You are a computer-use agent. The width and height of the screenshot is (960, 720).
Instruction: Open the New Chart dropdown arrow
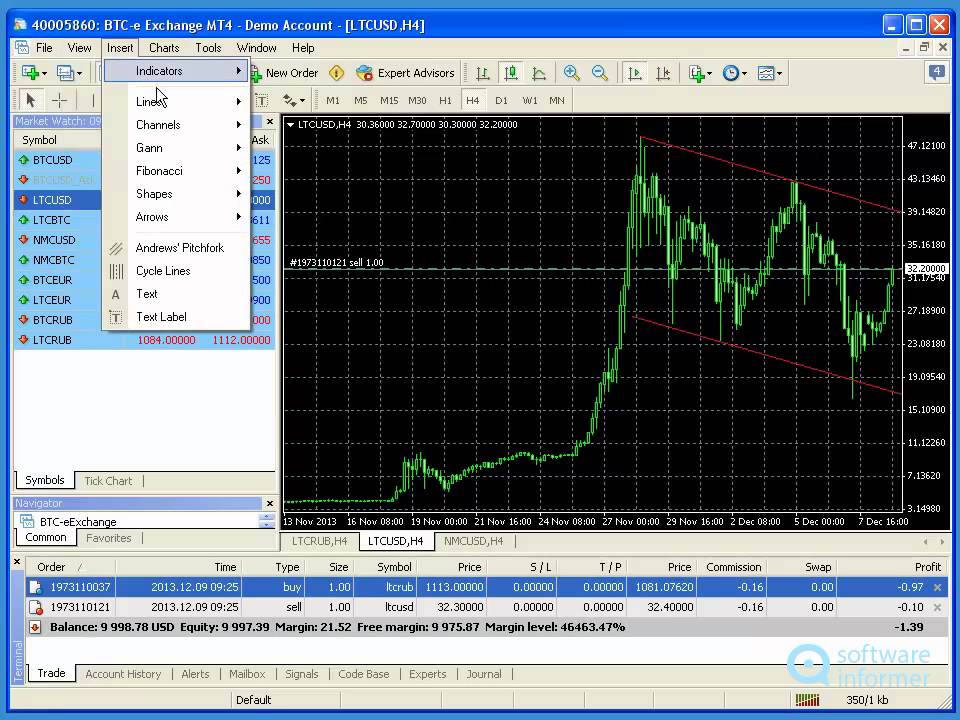pos(44,73)
